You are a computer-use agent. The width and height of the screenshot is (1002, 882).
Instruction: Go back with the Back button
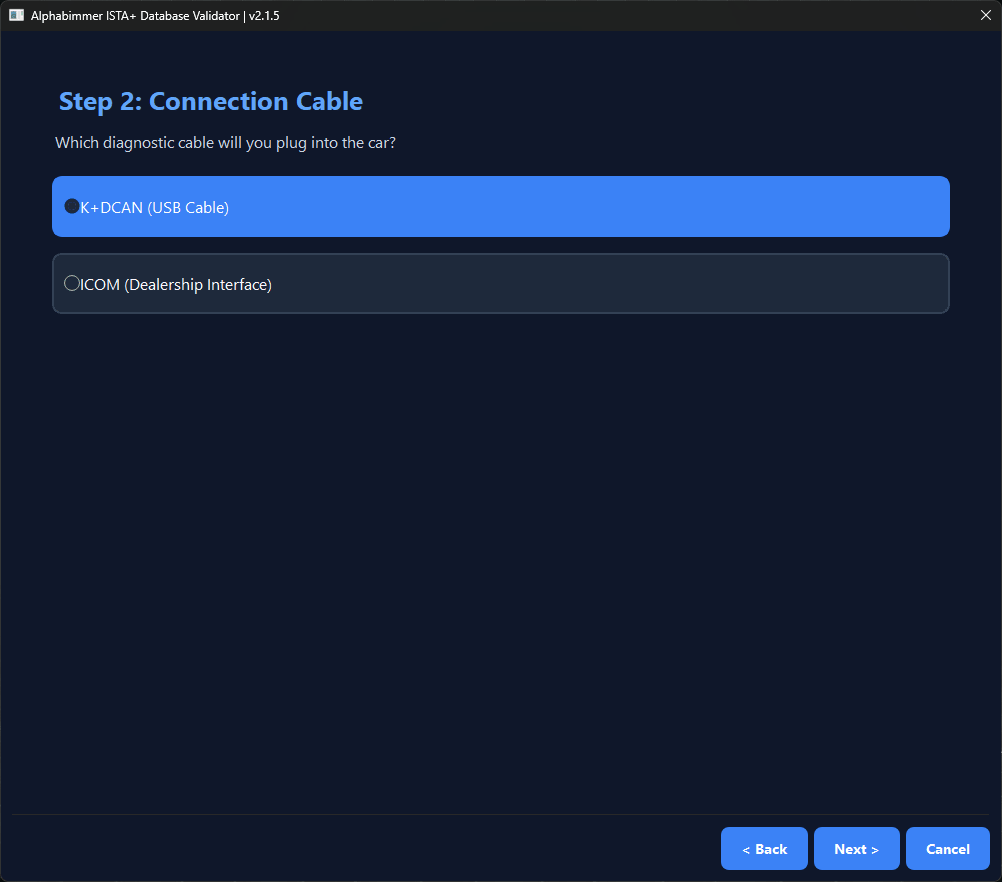coord(764,849)
